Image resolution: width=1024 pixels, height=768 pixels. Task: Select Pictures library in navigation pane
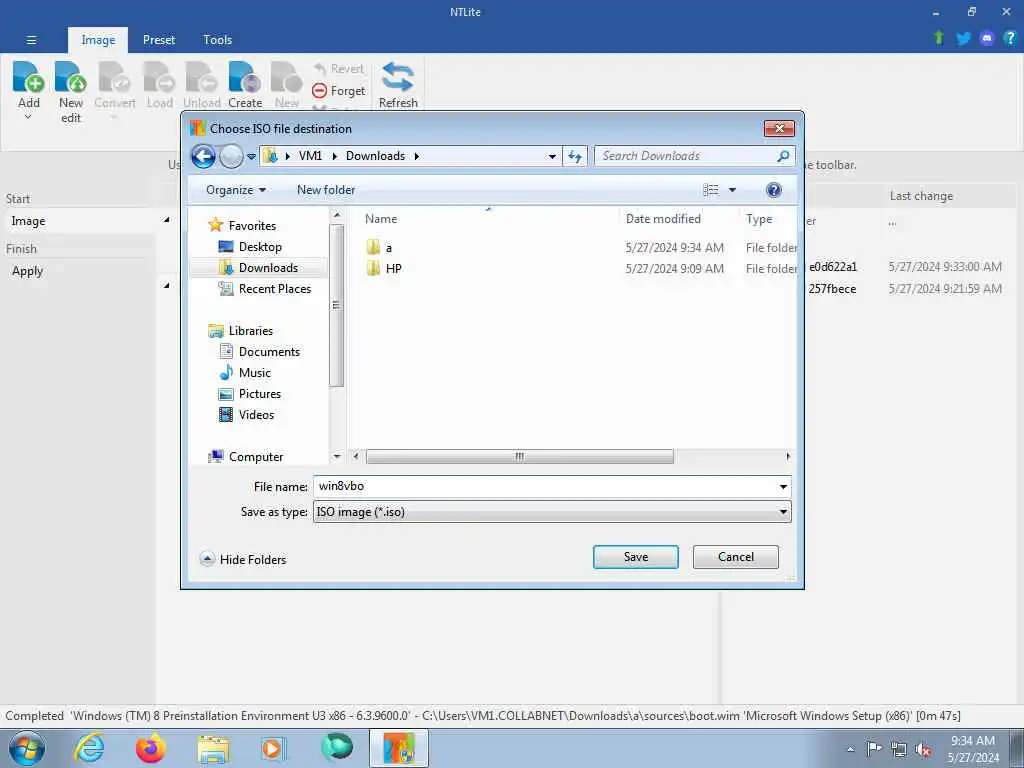tap(250, 394)
